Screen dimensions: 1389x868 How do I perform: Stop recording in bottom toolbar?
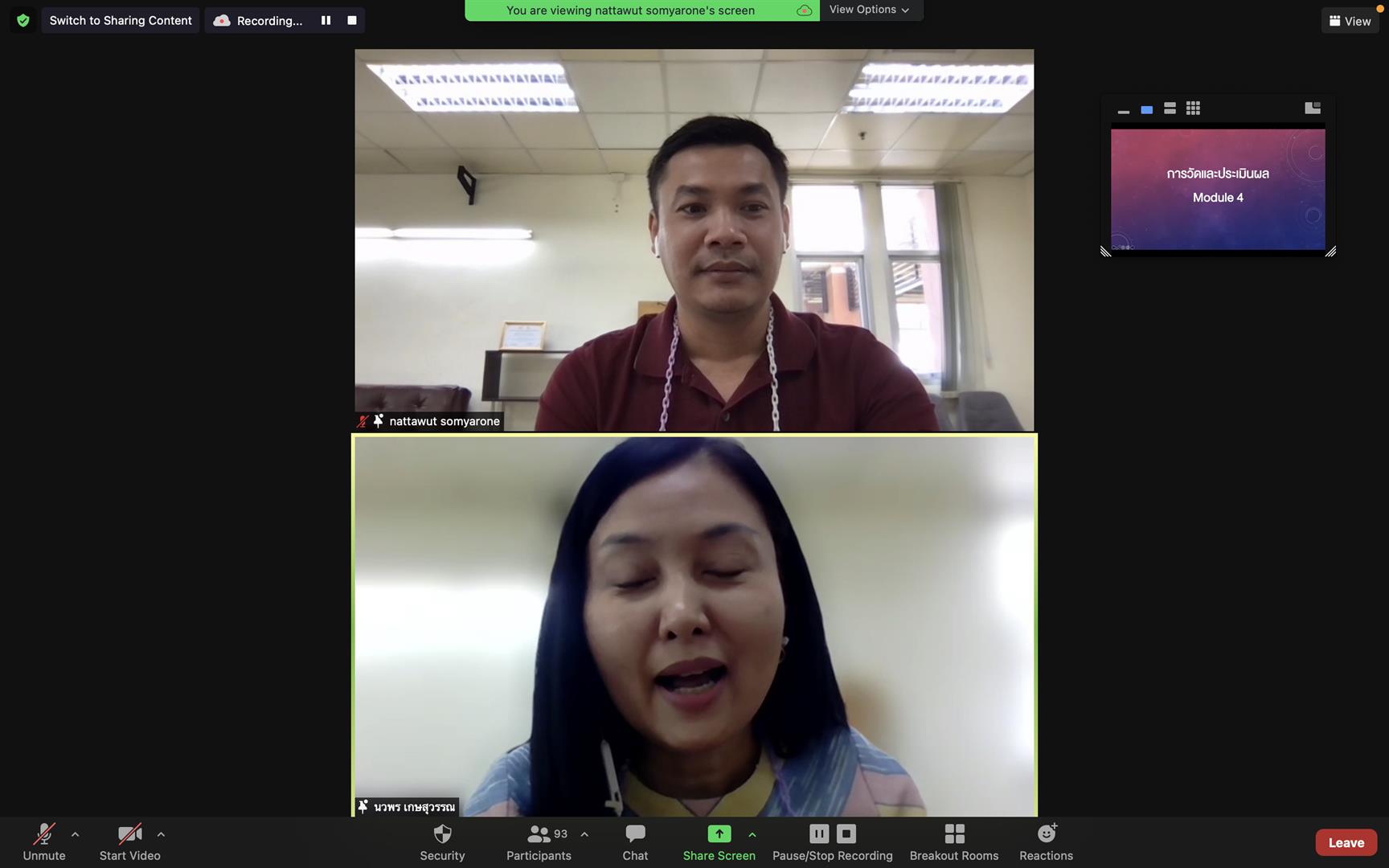coord(846,833)
